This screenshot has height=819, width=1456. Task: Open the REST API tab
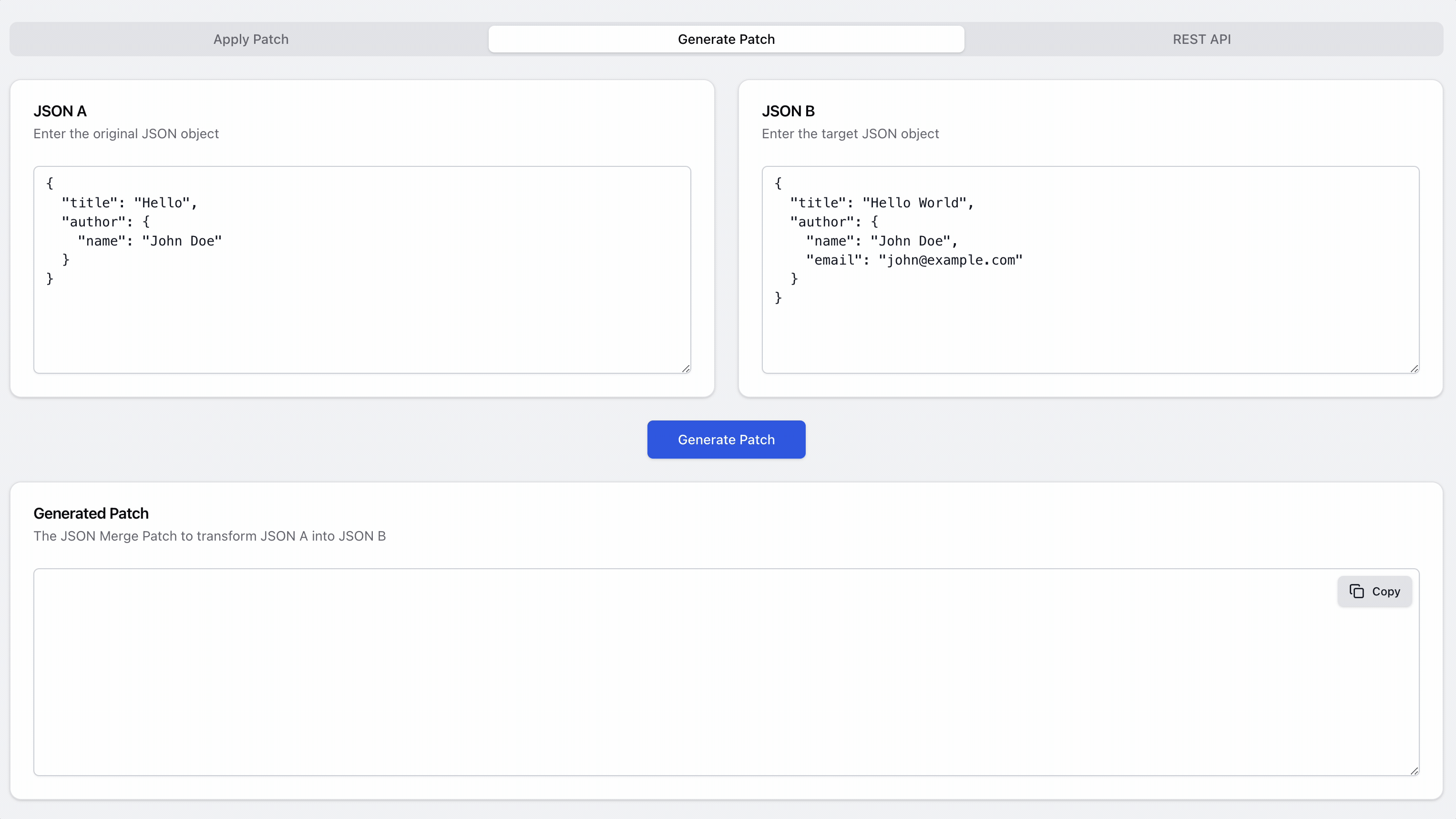(1201, 39)
